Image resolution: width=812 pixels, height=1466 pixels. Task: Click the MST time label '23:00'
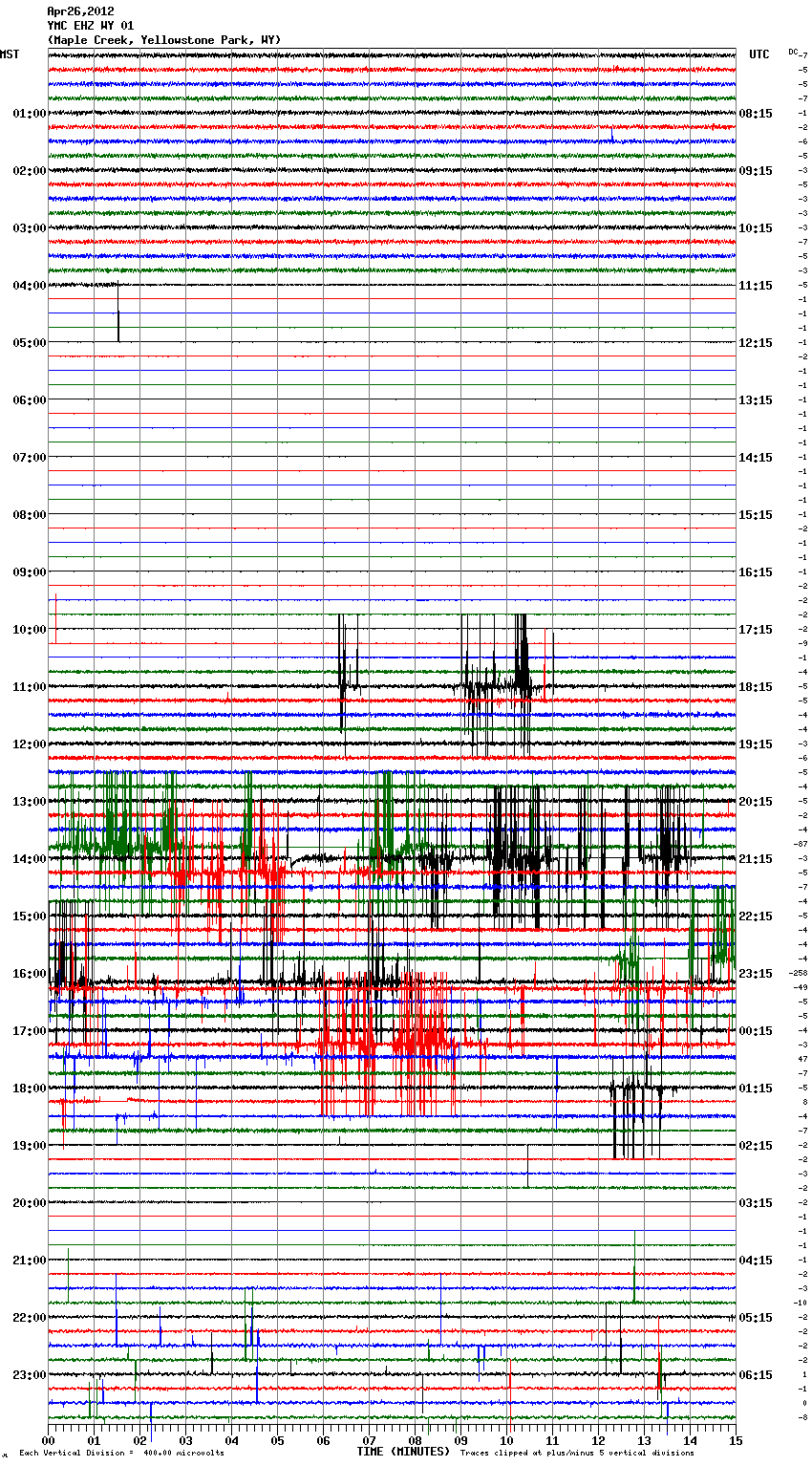pos(30,1375)
